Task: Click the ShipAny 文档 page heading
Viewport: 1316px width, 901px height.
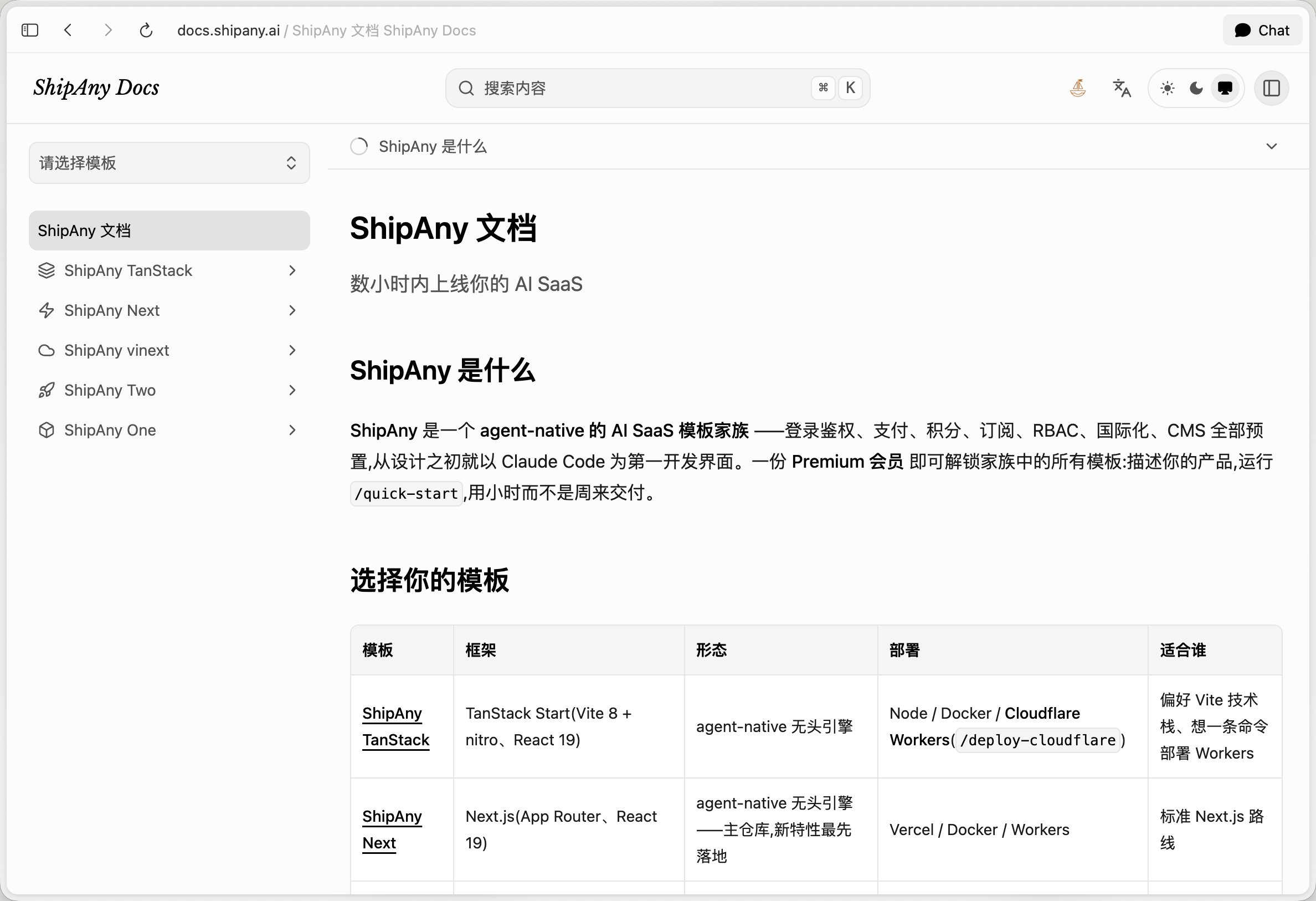Action: (x=443, y=228)
